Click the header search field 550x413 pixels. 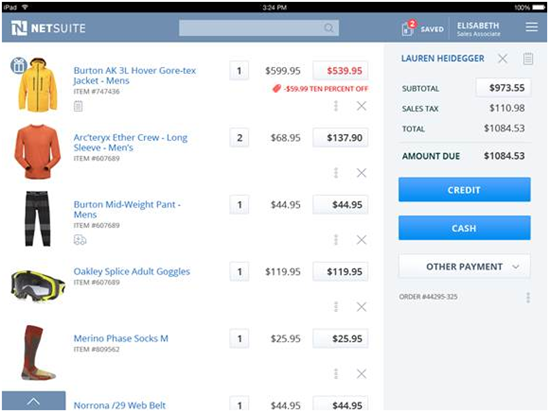(x=259, y=28)
